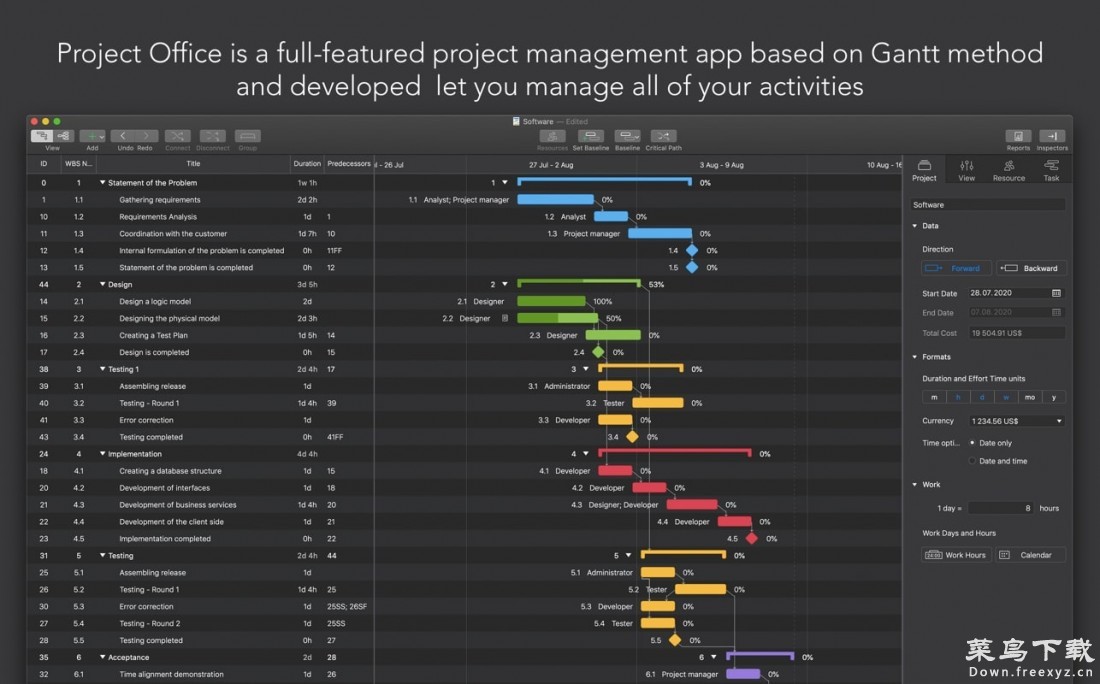The image size is (1100, 684).
Task: Click the Title column header
Action: 194,164
